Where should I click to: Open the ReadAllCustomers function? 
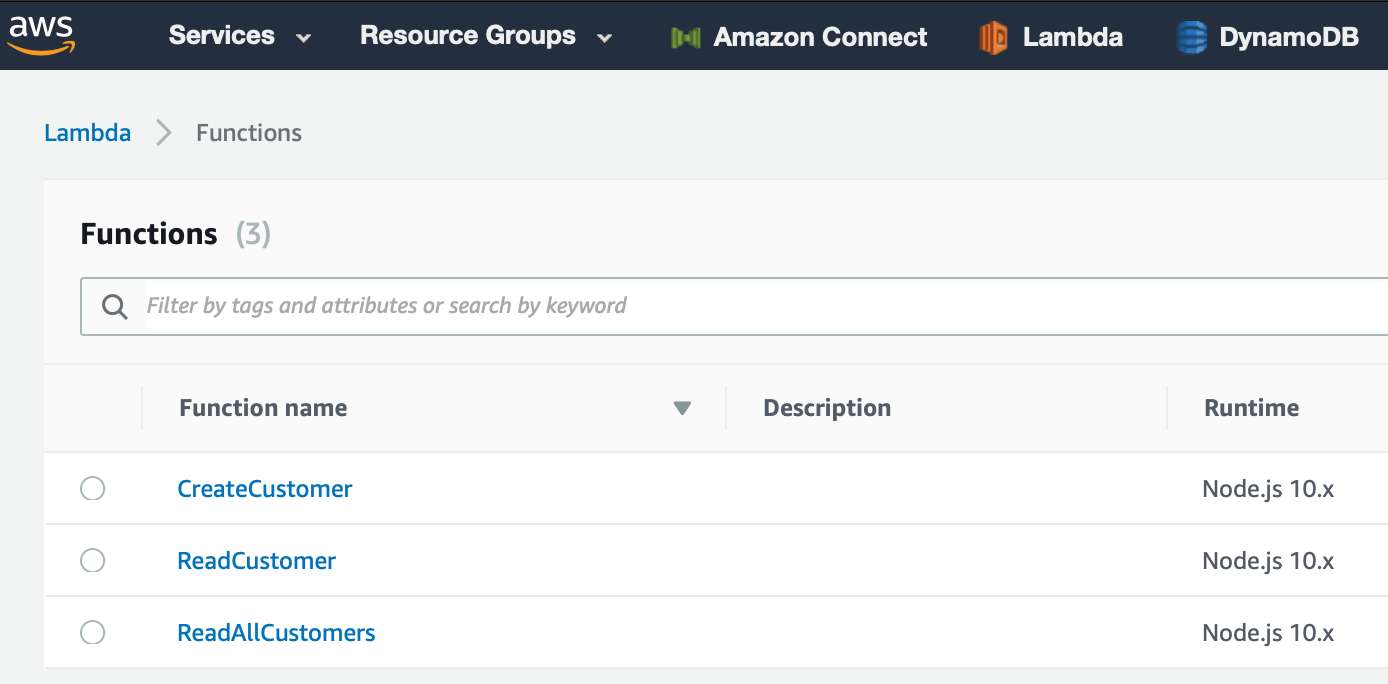(x=276, y=633)
